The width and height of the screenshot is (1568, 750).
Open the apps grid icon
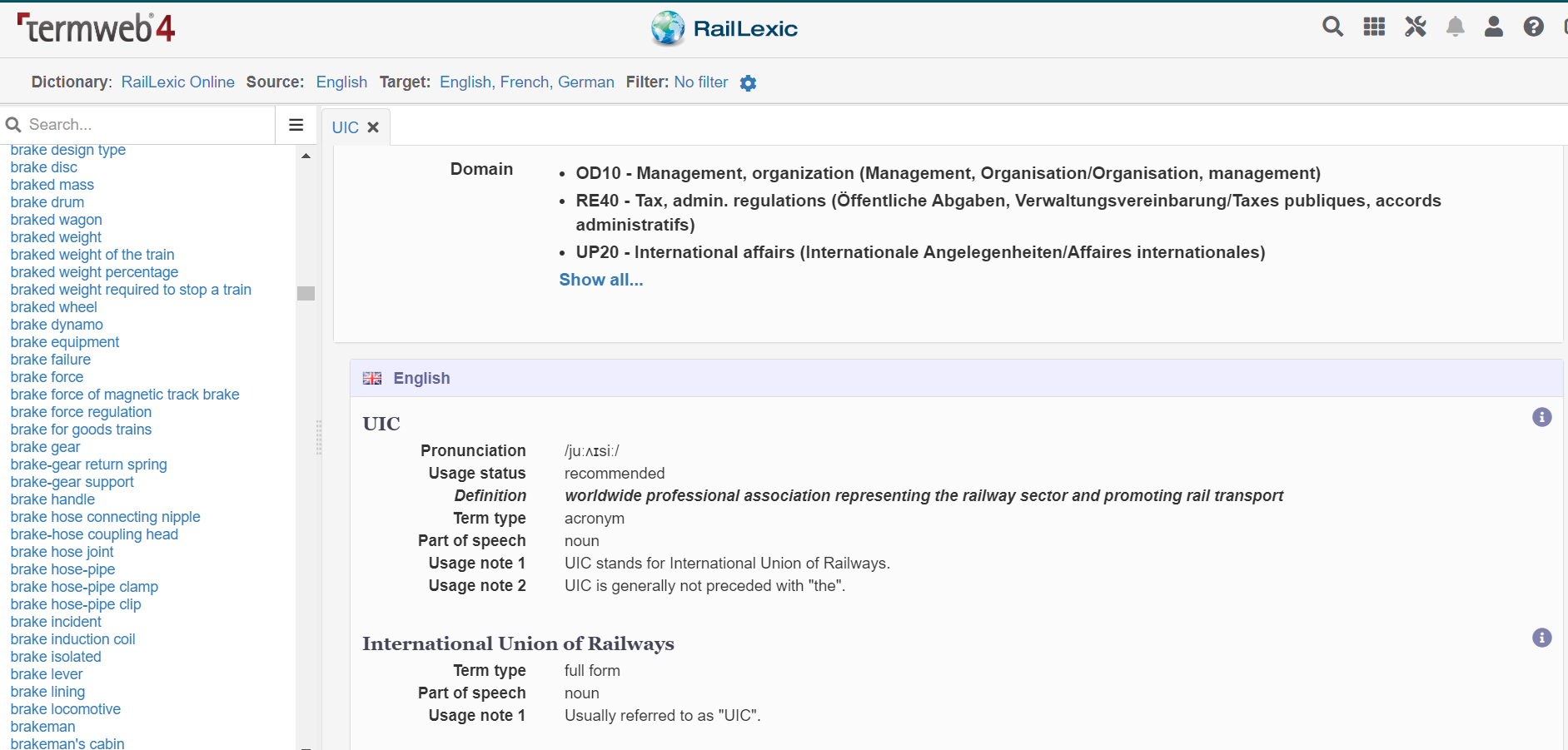(x=1374, y=27)
